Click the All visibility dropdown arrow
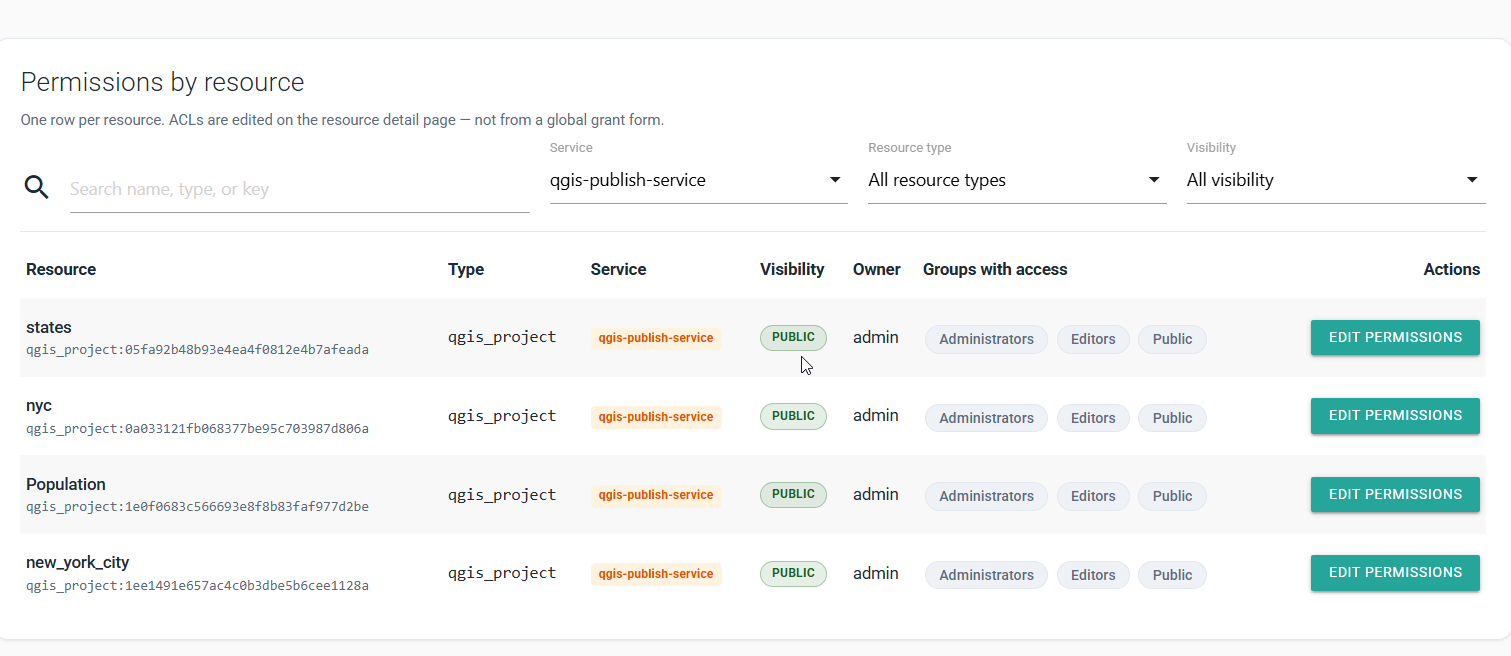This screenshot has width=1511, height=656. point(1472,180)
